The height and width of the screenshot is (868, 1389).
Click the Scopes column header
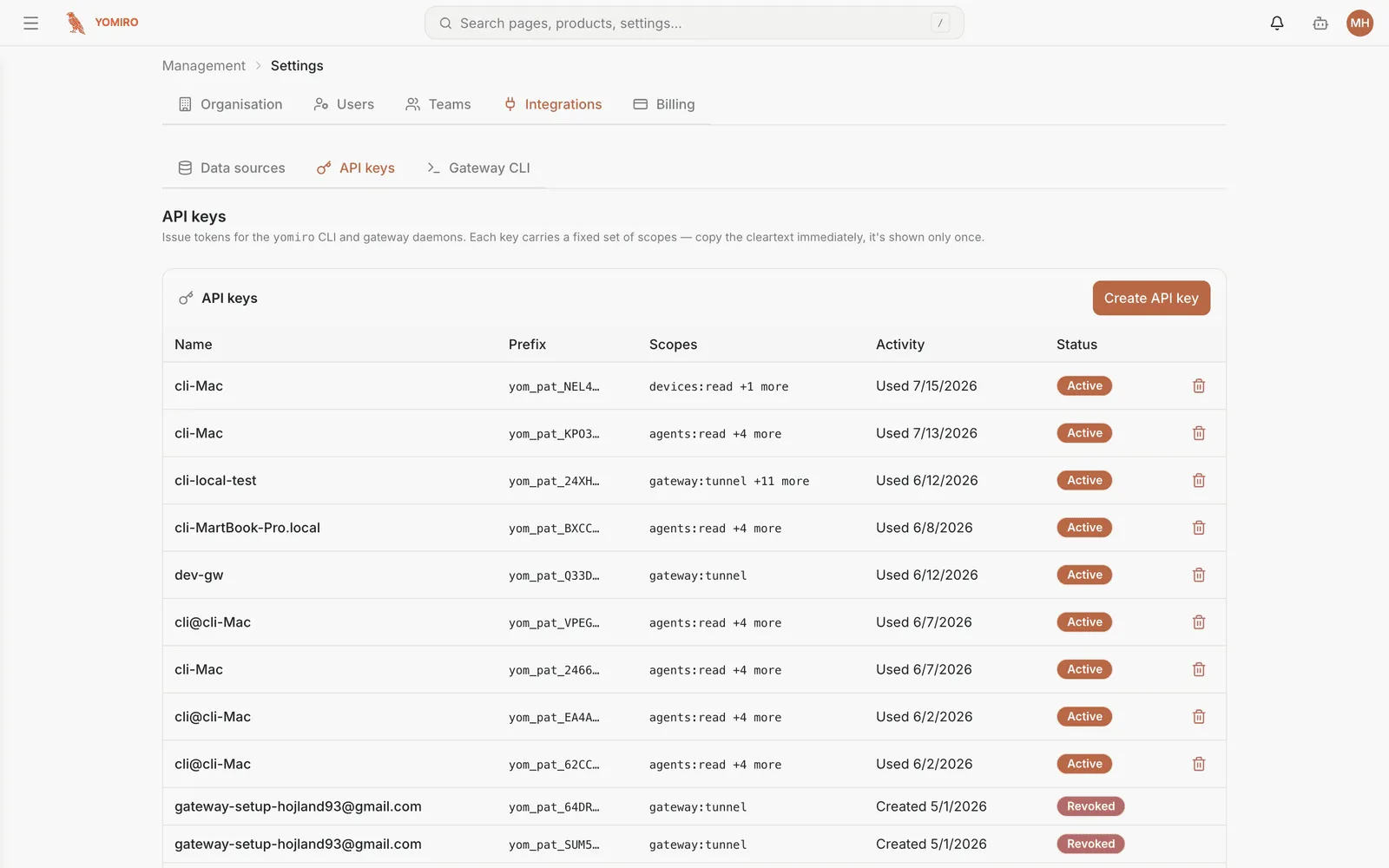(x=673, y=345)
